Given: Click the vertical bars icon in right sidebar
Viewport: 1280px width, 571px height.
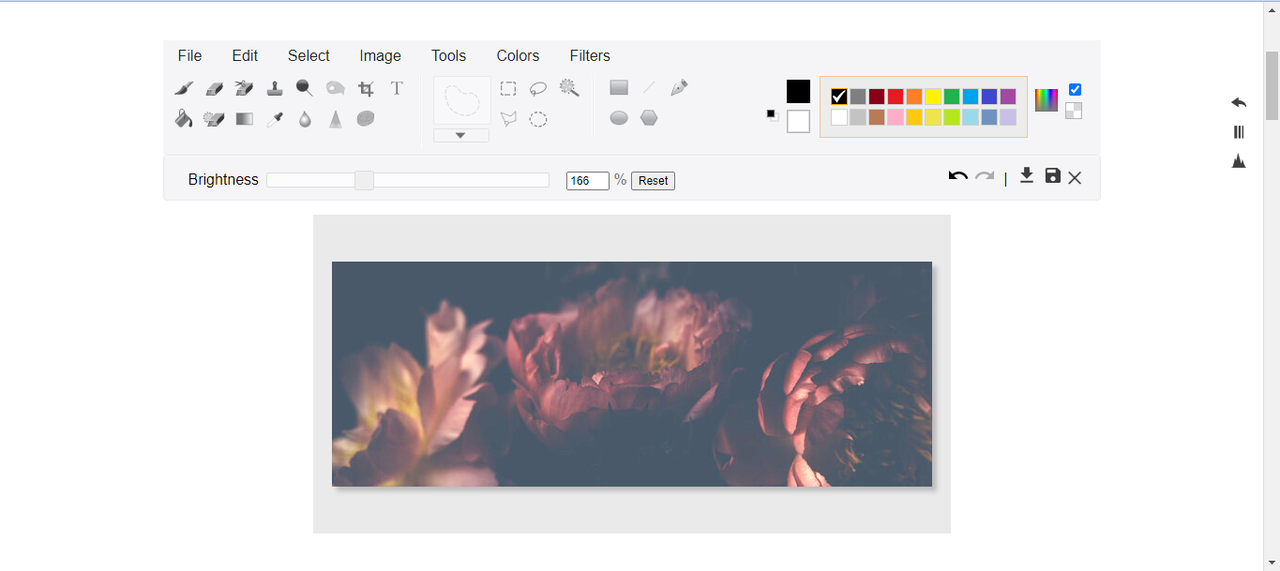Looking at the screenshot, I should [x=1239, y=132].
